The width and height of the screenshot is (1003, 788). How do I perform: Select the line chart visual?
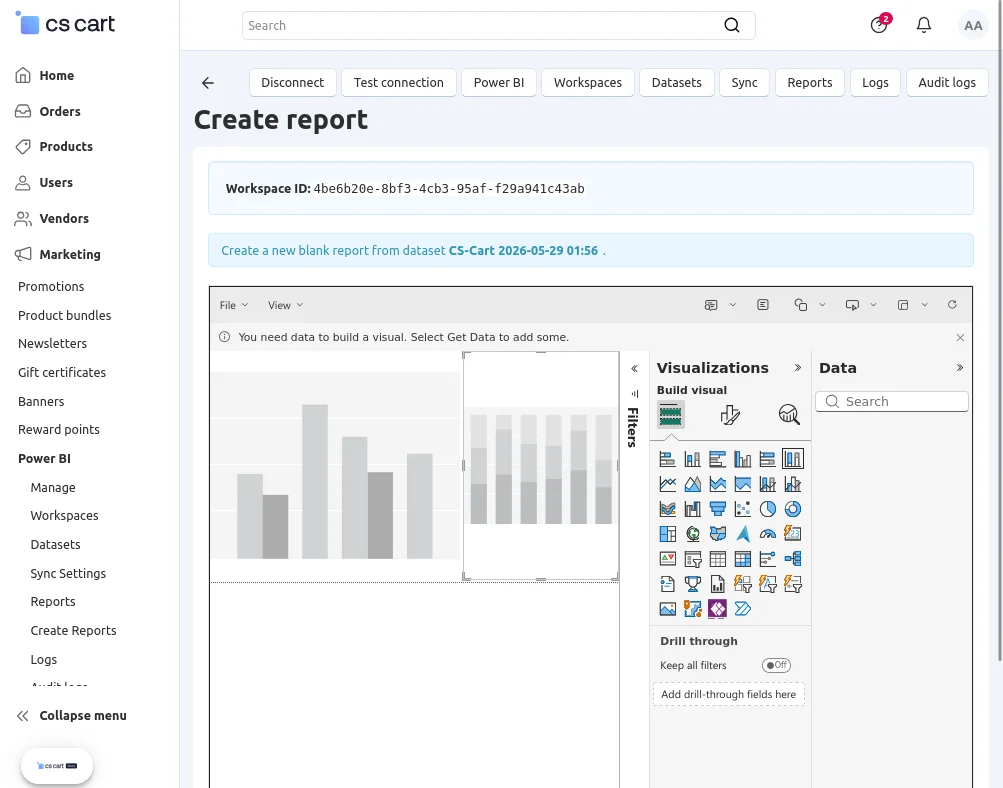(x=667, y=484)
